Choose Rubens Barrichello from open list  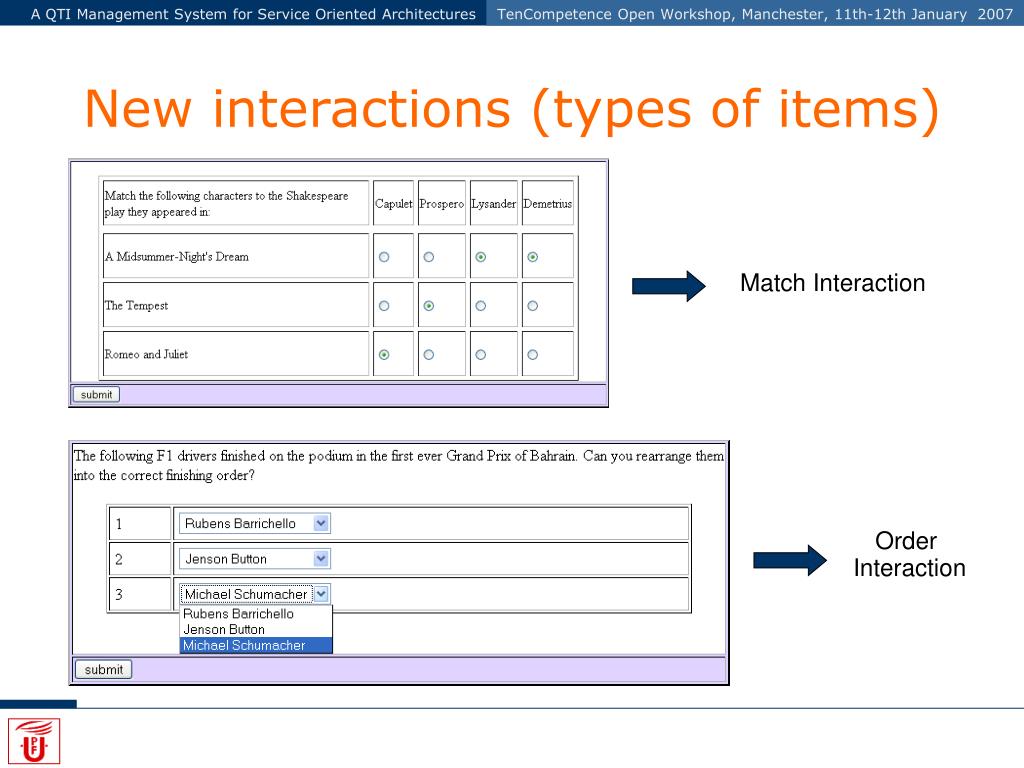(x=255, y=614)
